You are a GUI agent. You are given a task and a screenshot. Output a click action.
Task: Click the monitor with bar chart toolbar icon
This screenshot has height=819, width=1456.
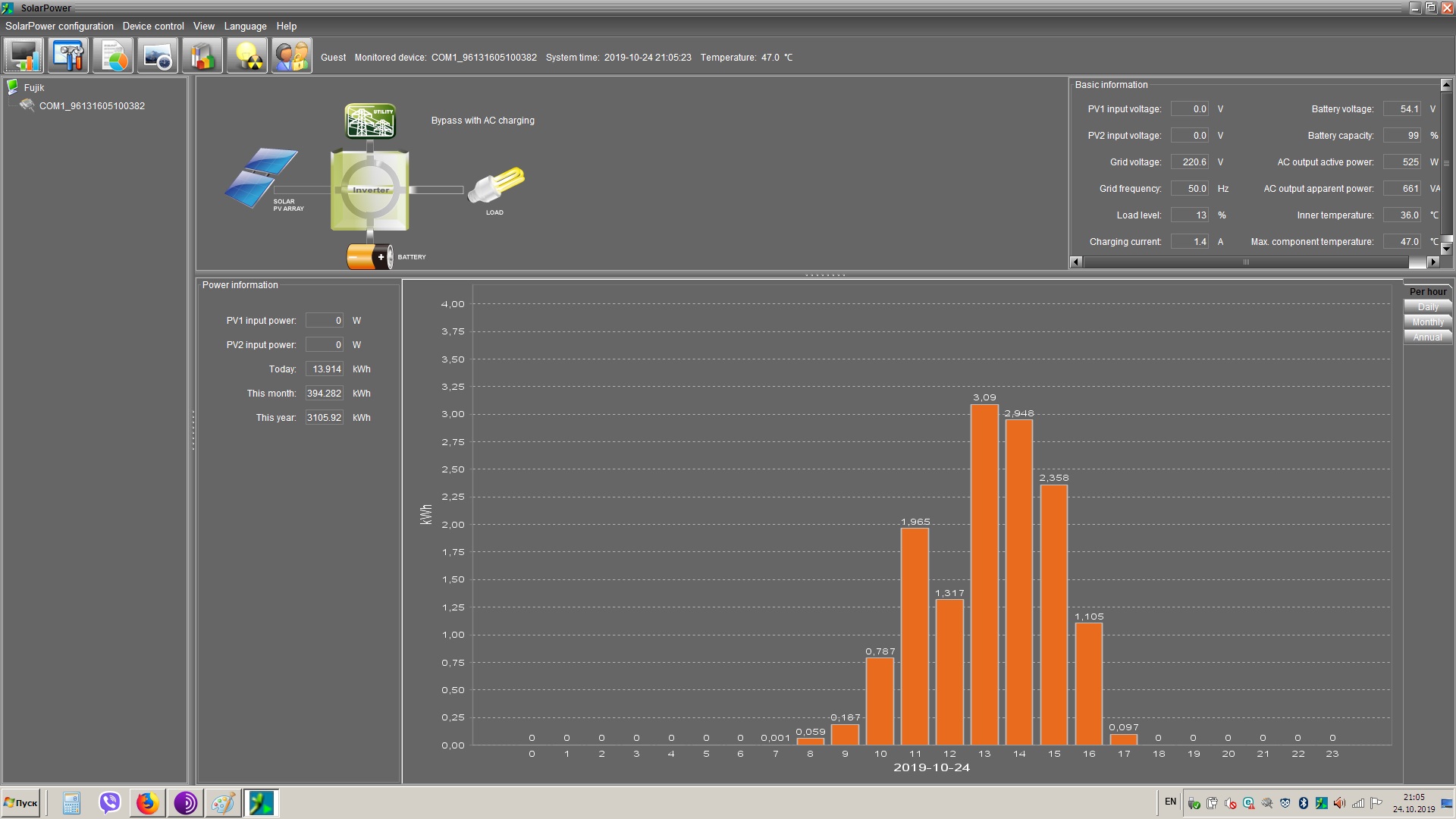coord(24,56)
